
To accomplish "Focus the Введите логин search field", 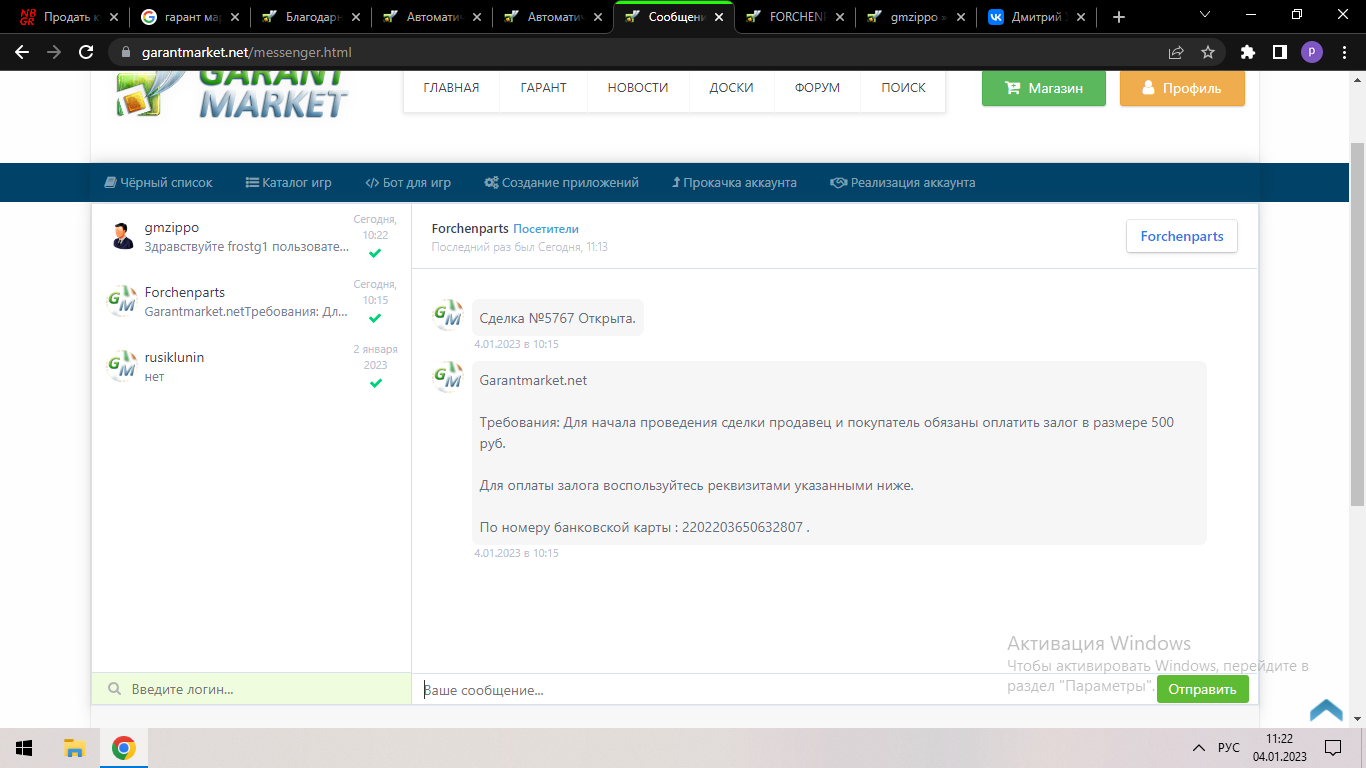I will click(x=251, y=689).
